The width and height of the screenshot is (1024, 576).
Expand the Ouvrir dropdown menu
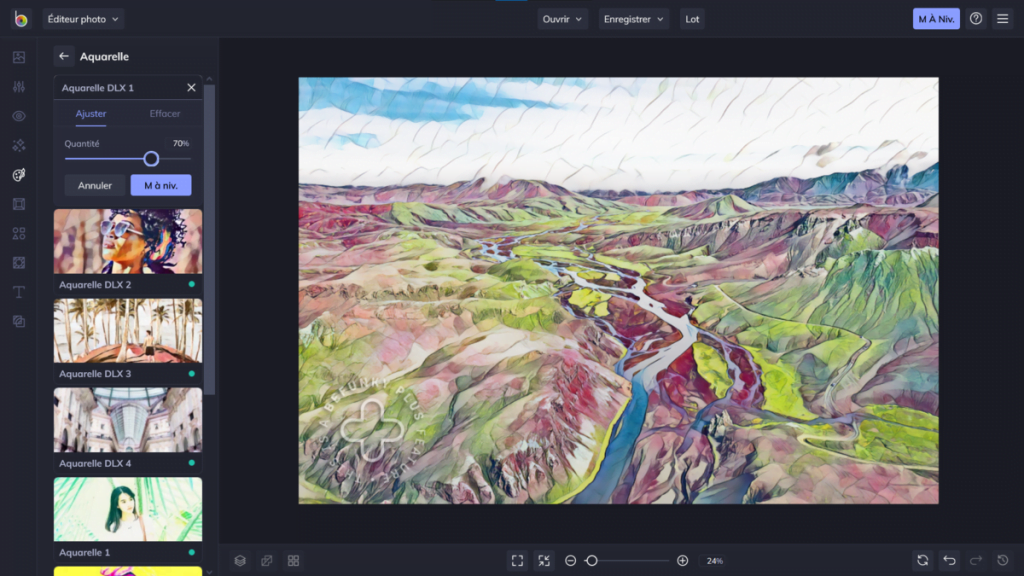(x=562, y=19)
